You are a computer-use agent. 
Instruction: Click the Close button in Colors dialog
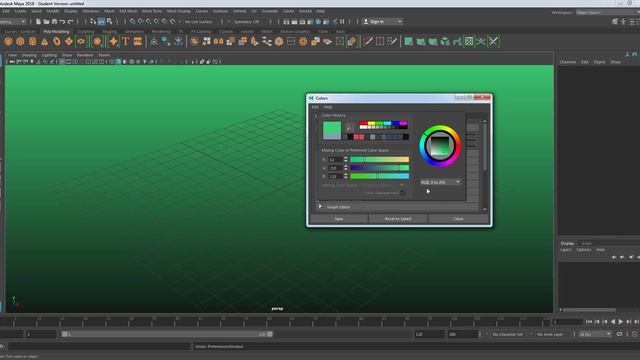[x=458, y=219]
